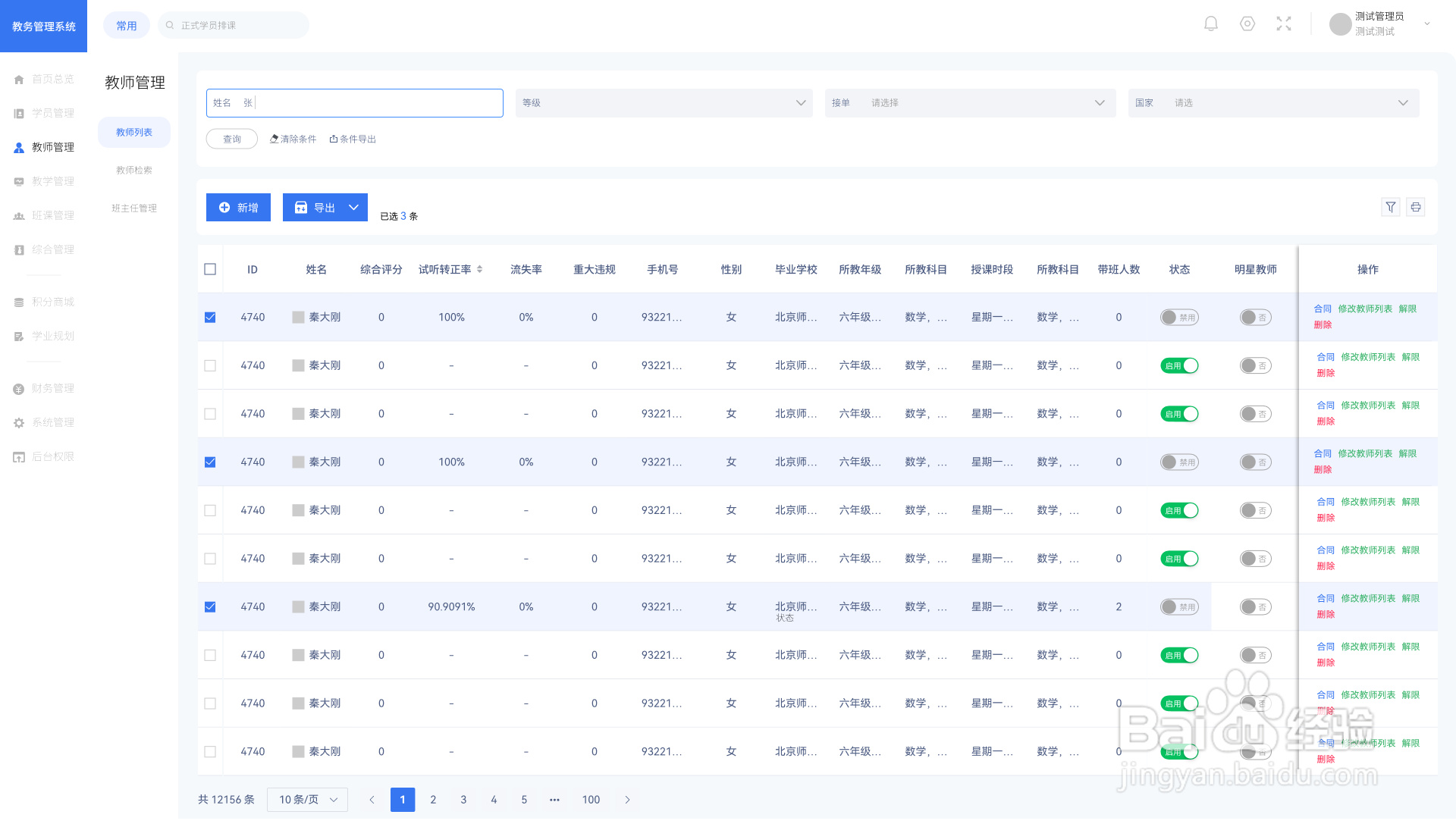Click the 查询 search button
This screenshot has height=824, width=1456.
(232, 139)
